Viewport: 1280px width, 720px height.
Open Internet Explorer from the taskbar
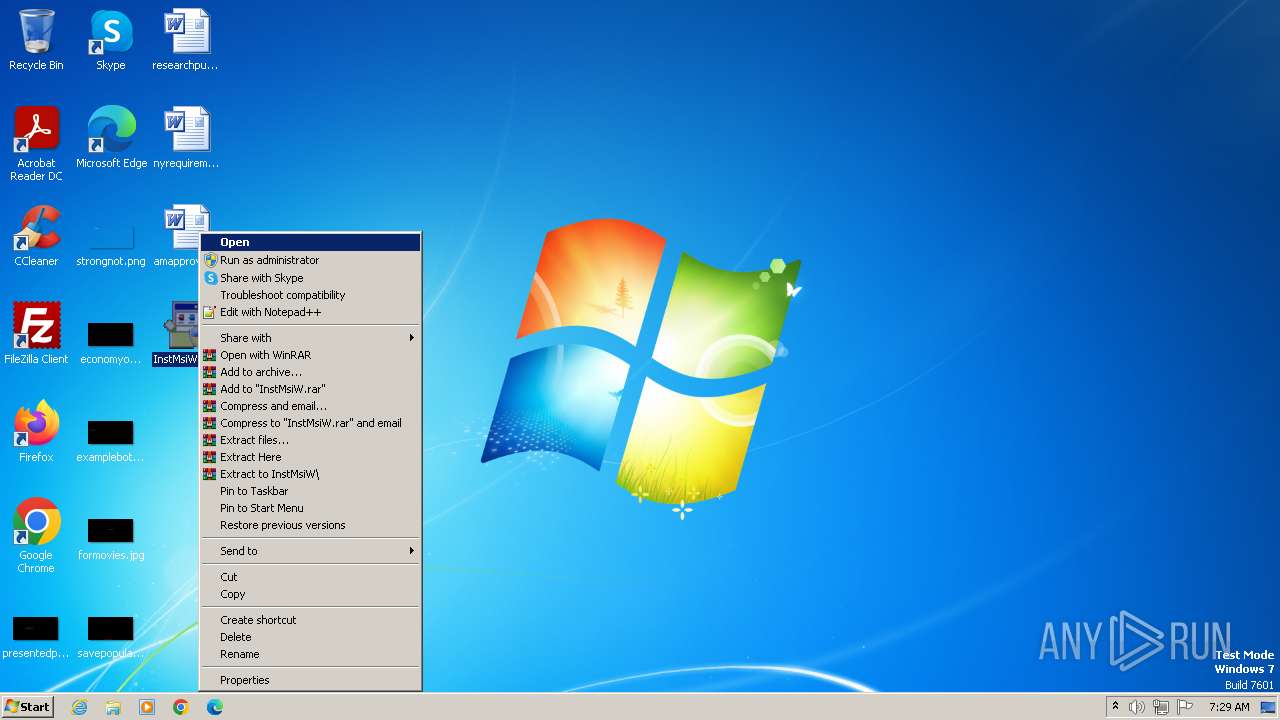pyautogui.click(x=79, y=707)
